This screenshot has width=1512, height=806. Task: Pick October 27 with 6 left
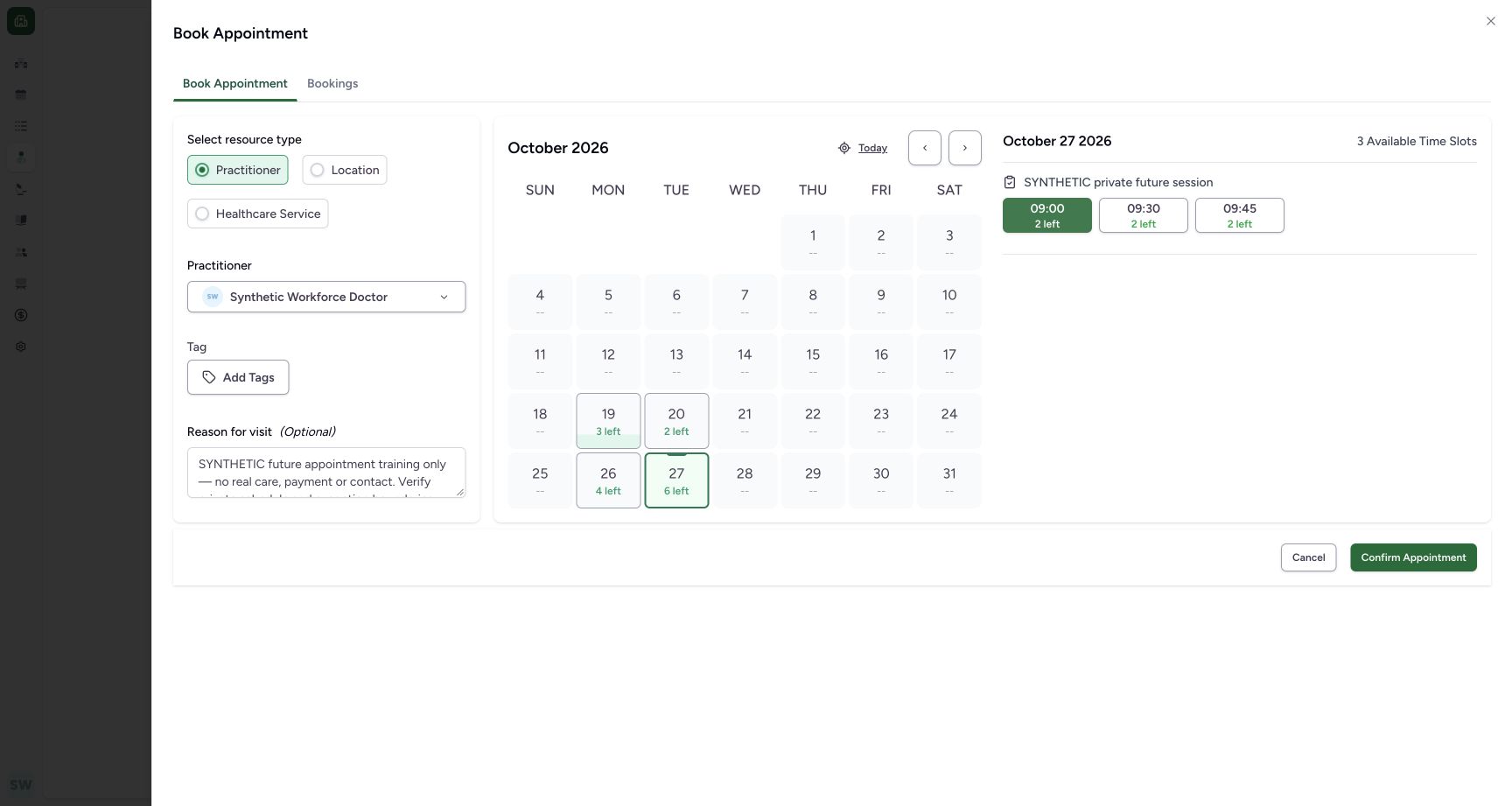coord(676,480)
